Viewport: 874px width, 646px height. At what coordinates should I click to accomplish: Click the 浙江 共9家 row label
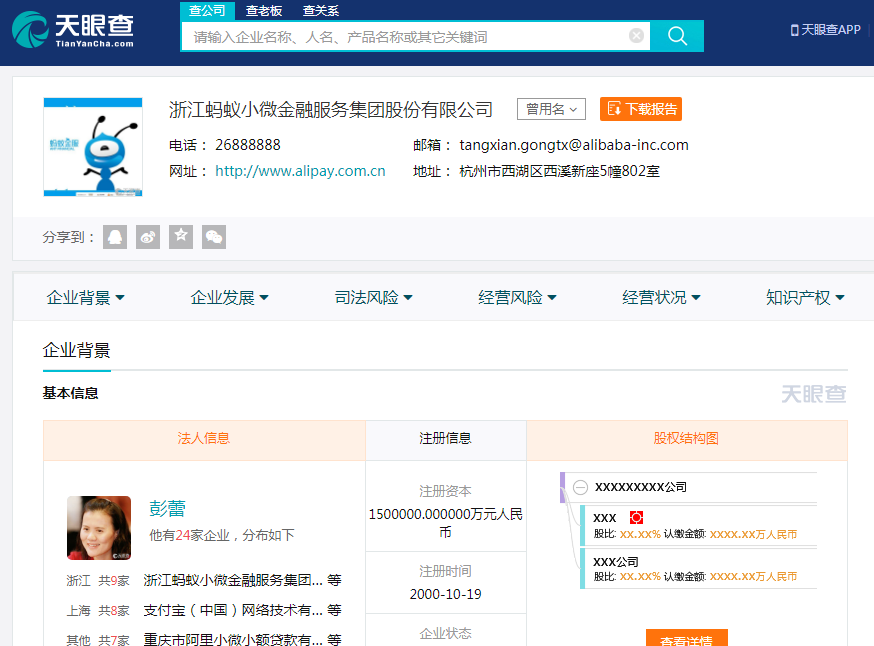coord(98,581)
